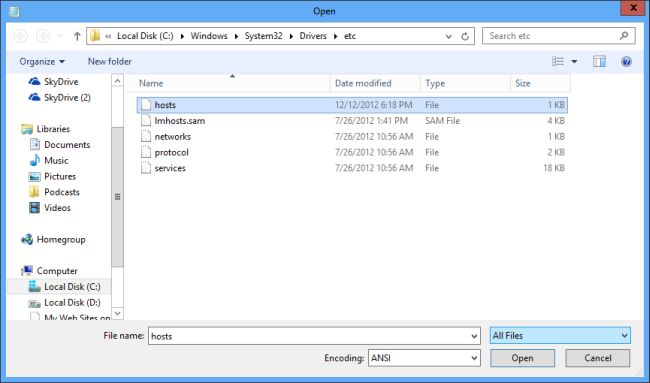Focus the Search etc box
The height and width of the screenshot is (383, 650).
point(558,36)
